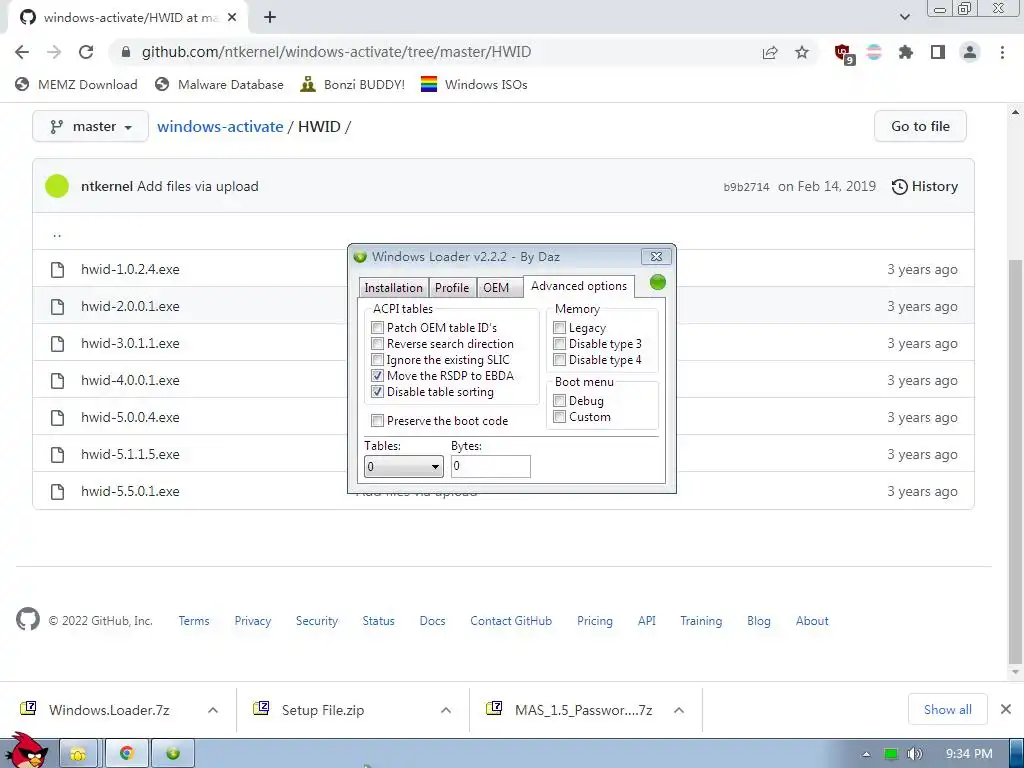1024x768 pixels.
Task: Open the uBlock Origin extension icon
Action: (844, 53)
